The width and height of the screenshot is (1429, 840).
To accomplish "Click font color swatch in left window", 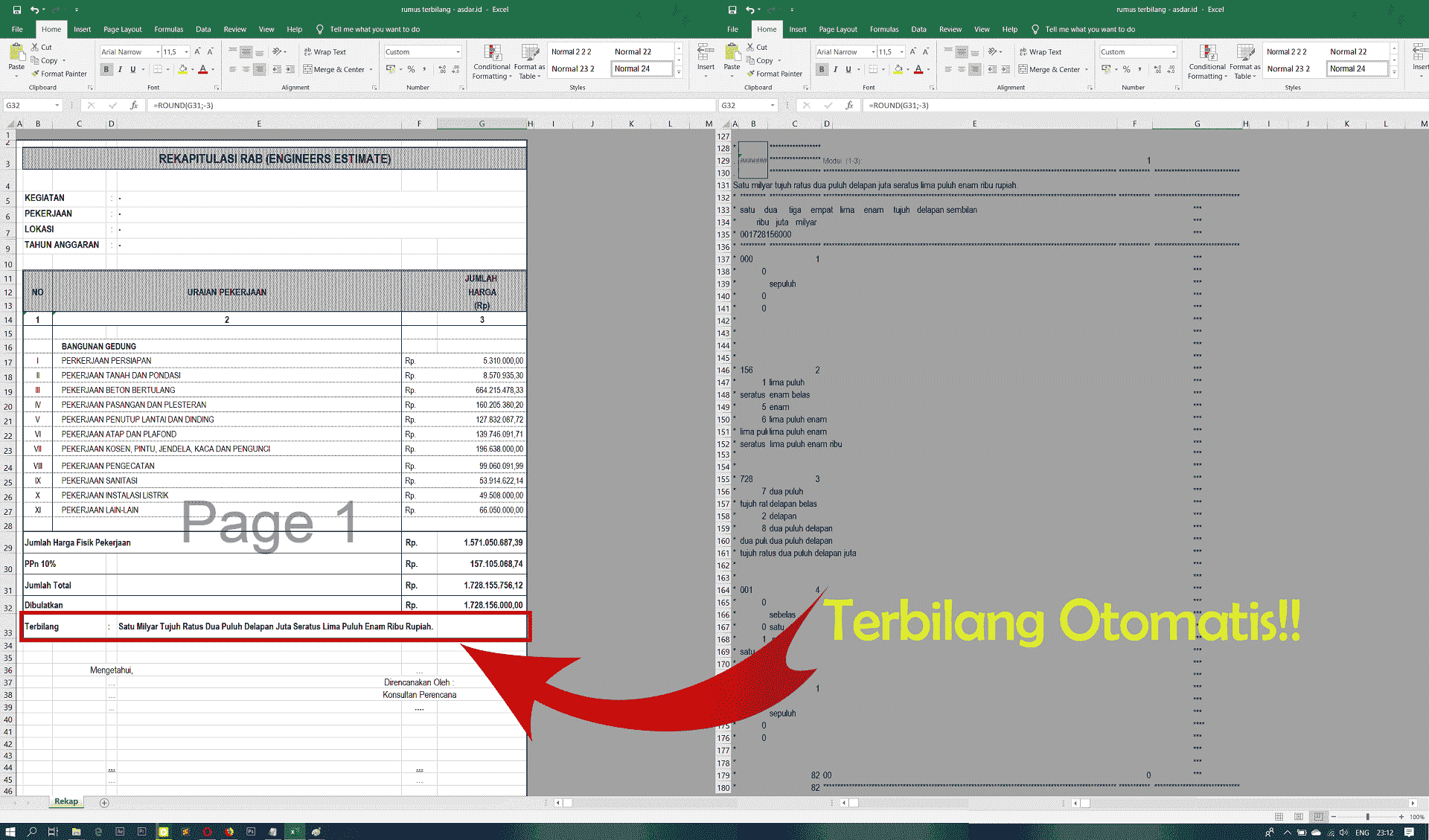I will [x=202, y=69].
